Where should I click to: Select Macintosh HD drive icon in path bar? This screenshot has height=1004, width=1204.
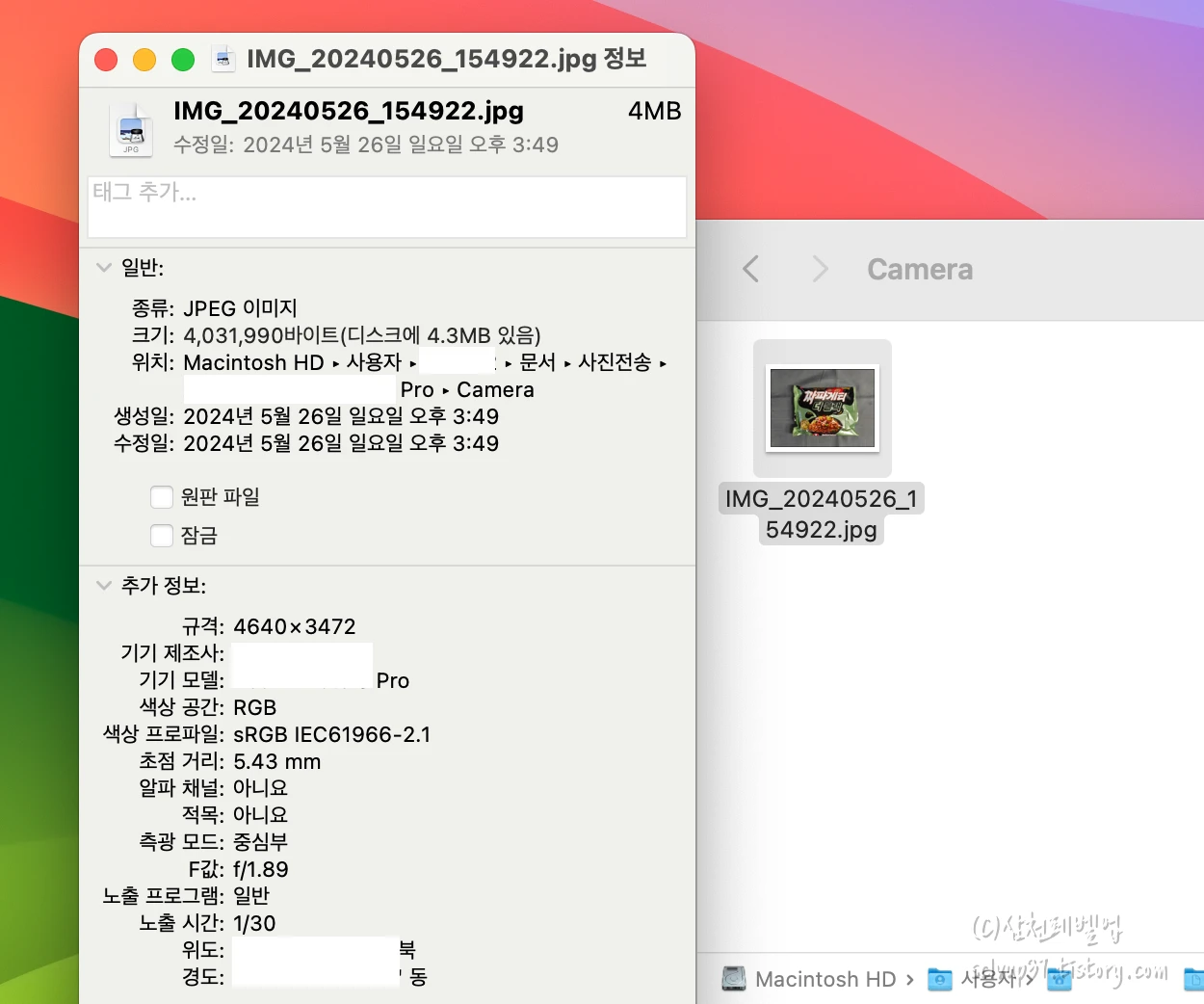734,979
